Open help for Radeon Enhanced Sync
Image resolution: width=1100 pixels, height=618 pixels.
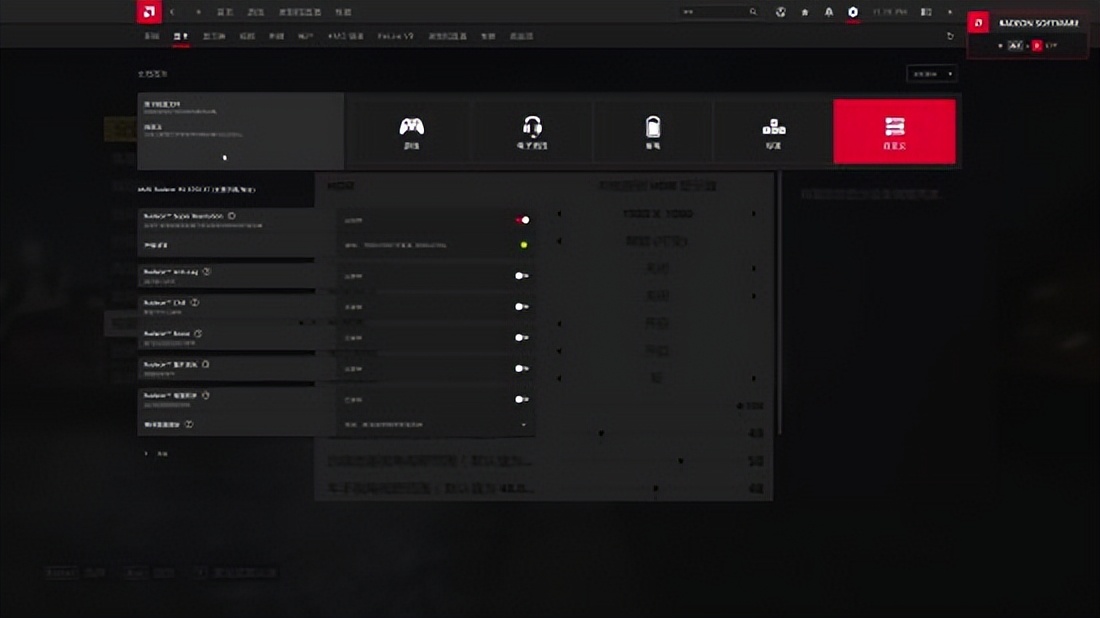pos(206,395)
